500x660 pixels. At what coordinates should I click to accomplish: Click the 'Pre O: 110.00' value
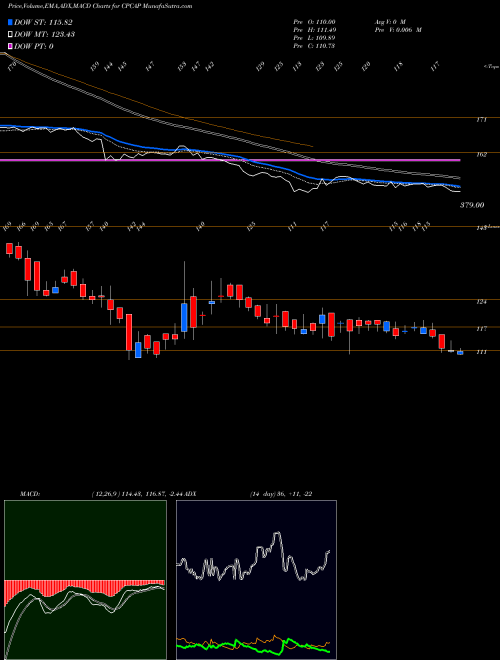(314, 22)
